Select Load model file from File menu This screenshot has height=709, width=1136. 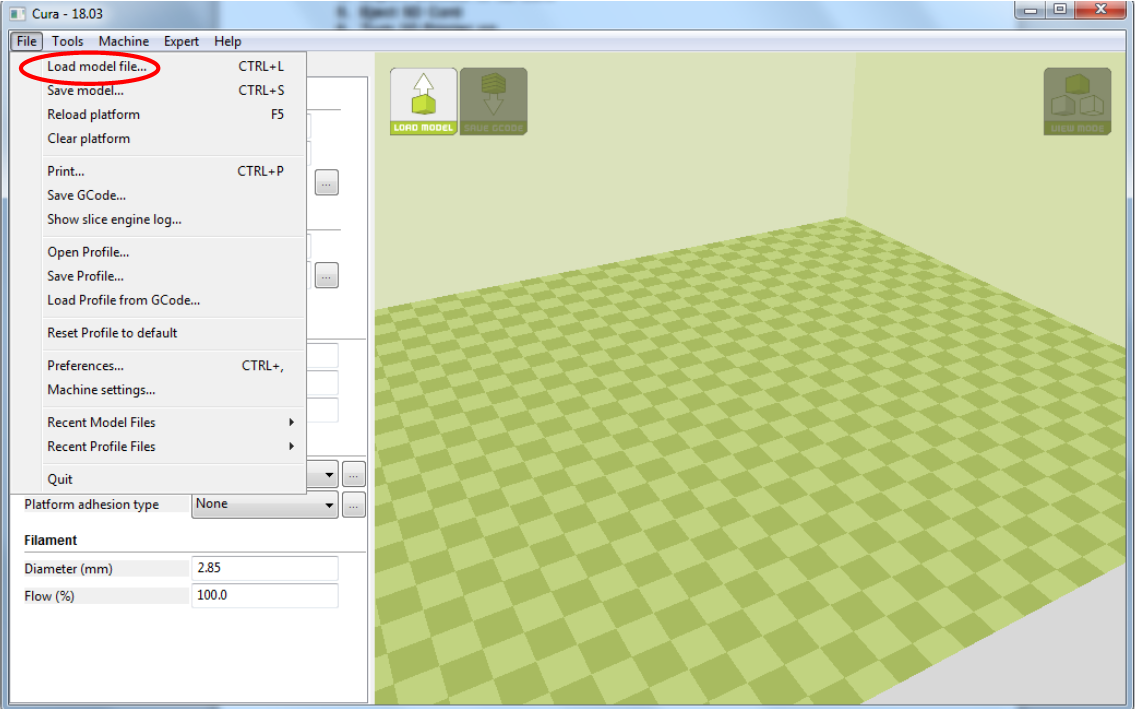click(x=97, y=67)
